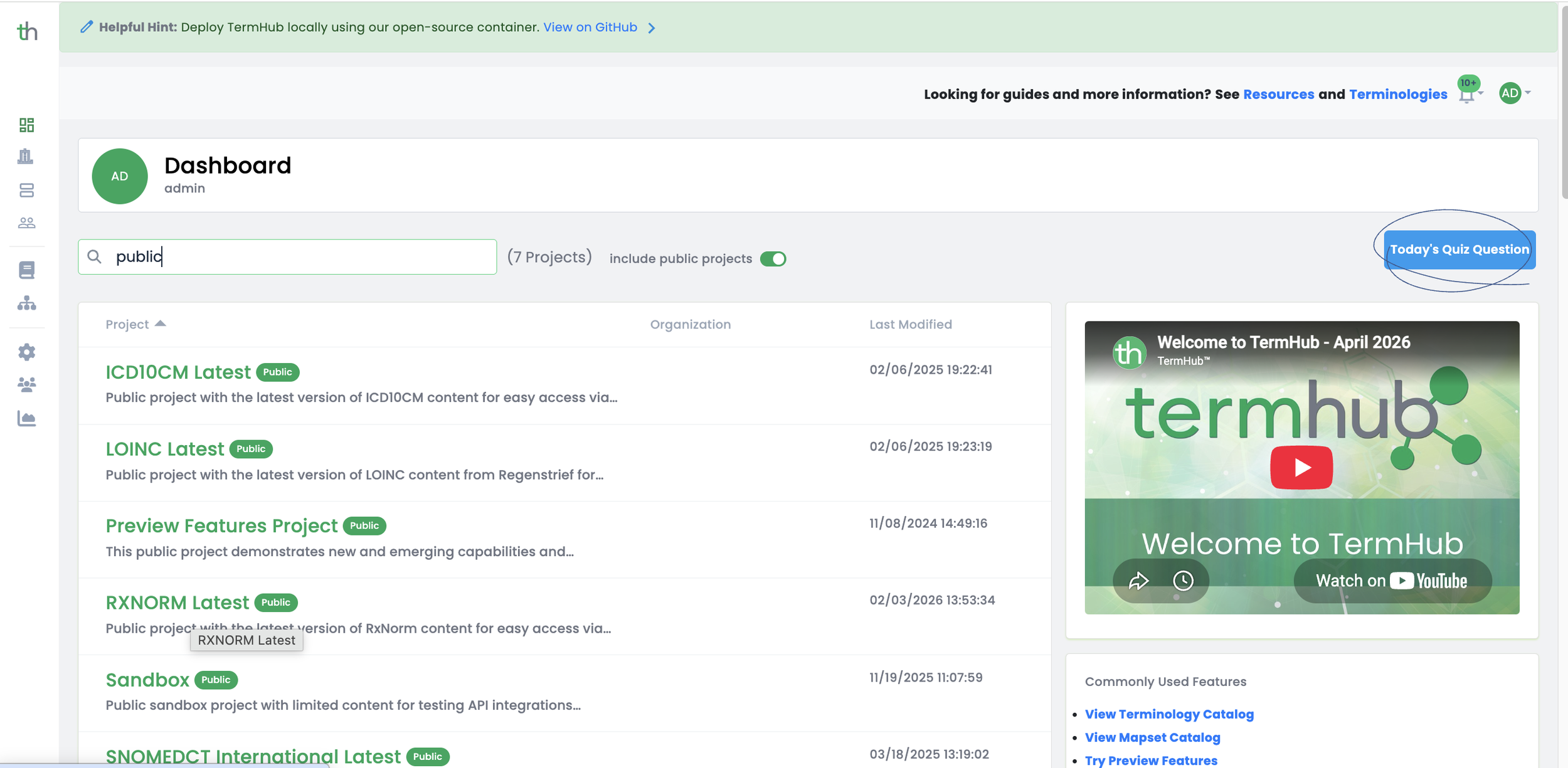Click the Public badge on Sandbox
1568x768 pixels.
(216, 680)
